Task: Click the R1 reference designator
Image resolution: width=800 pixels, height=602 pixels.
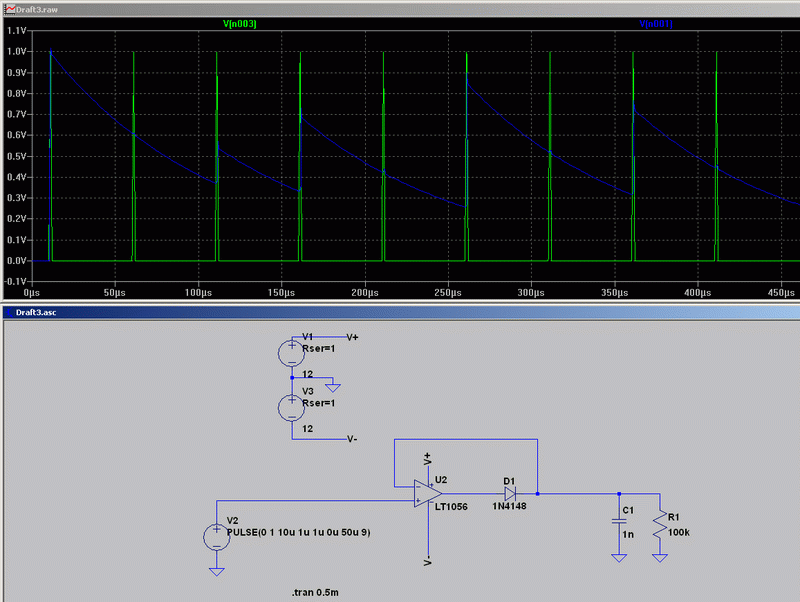Action: (673, 517)
